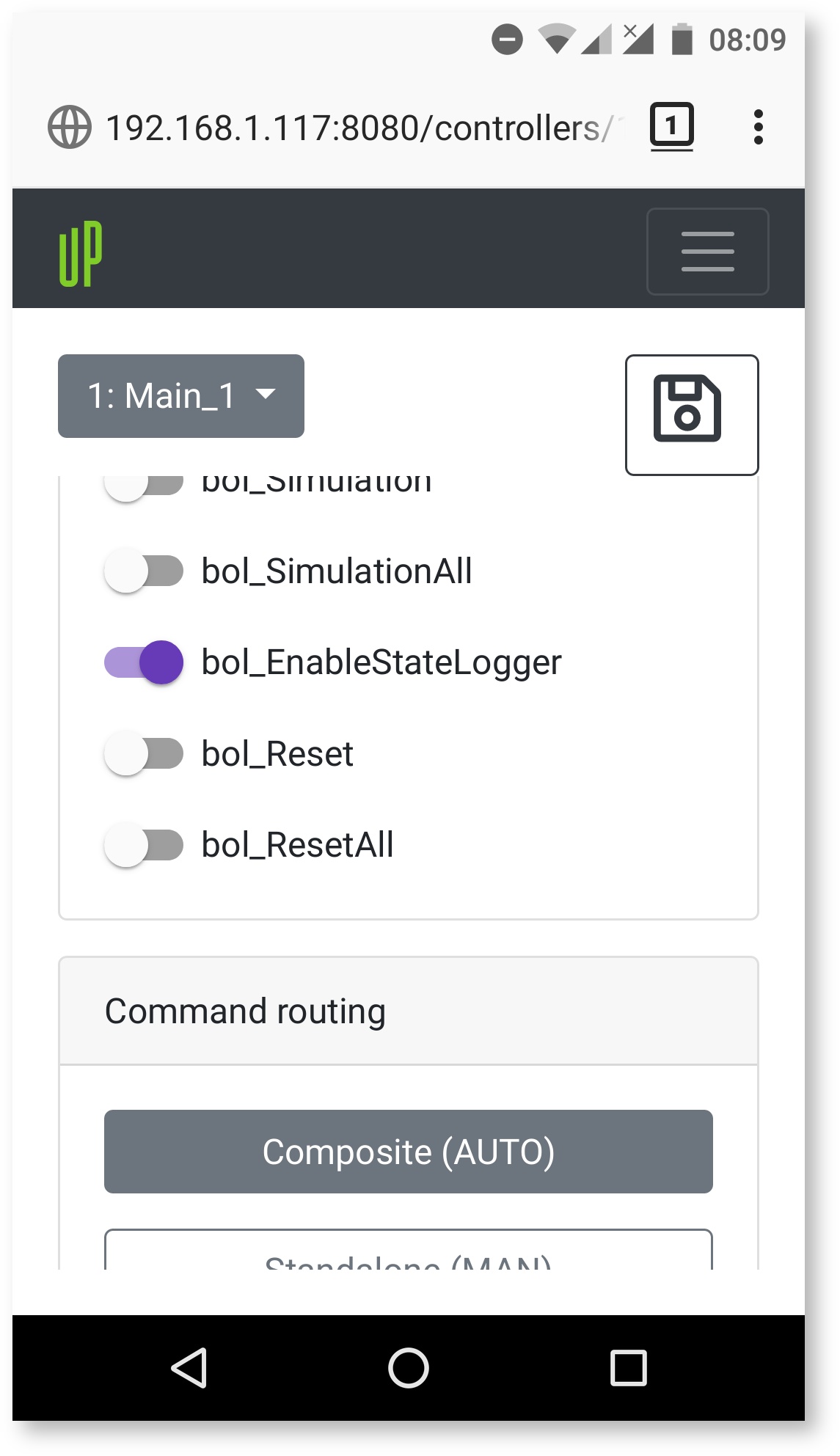Tap the Android recent apps button
This screenshot has width=840, height=1456.
628,1368
